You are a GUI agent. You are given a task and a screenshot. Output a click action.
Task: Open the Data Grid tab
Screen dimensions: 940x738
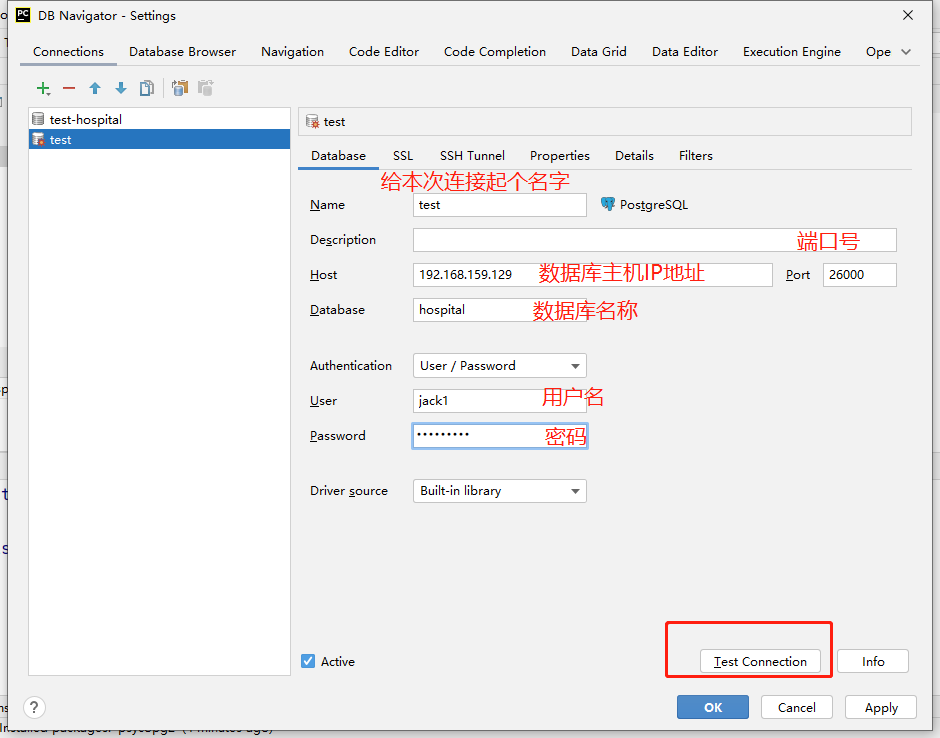[599, 52]
